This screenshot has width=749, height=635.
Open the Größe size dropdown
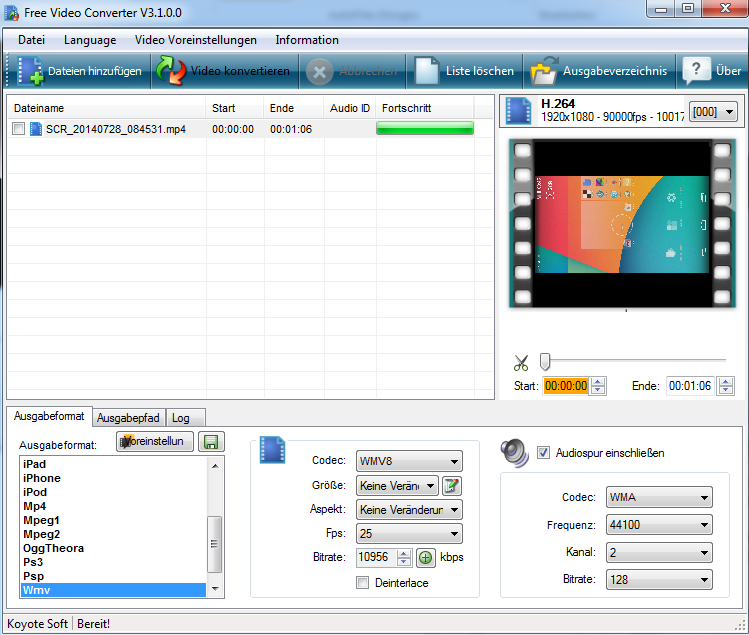click(397, 486)
